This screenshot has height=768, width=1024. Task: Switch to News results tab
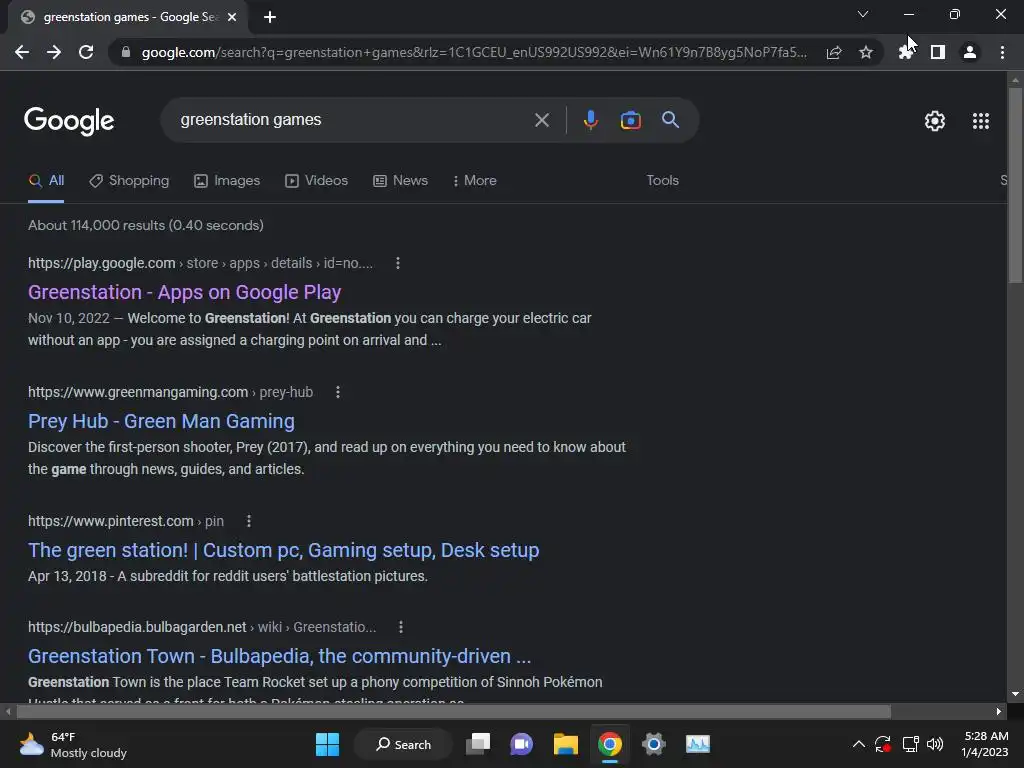pyautogui.click(x=400, y=181)
